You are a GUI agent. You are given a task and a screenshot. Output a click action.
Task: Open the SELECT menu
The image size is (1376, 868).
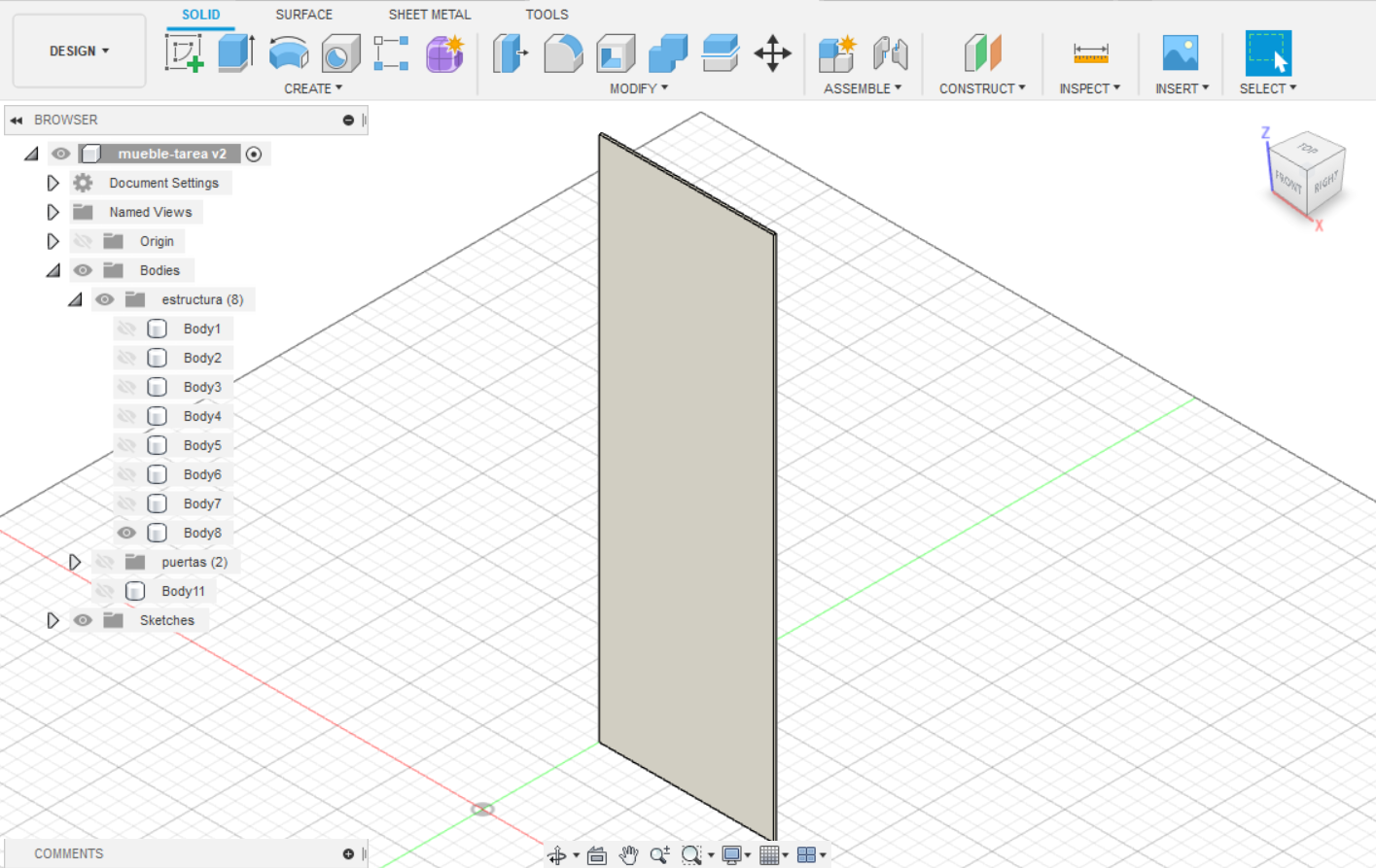click(x=1268, y=88)
